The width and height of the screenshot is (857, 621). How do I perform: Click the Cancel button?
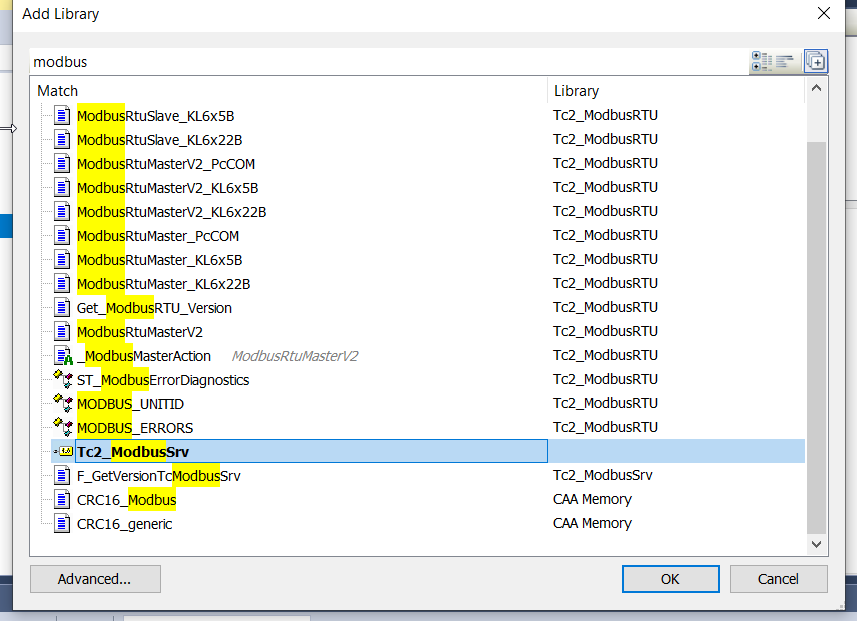pos(778,579)
